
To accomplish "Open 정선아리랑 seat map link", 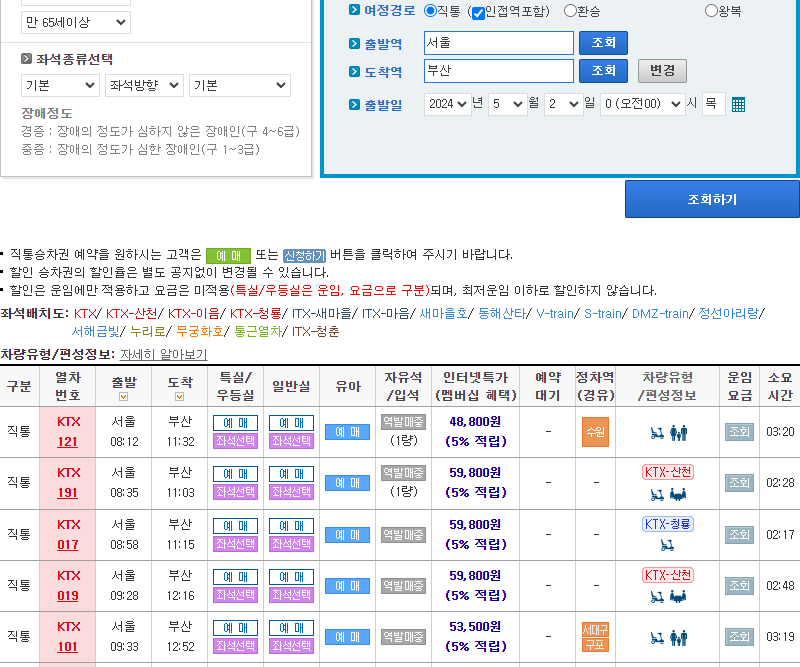I will point(729,313).
